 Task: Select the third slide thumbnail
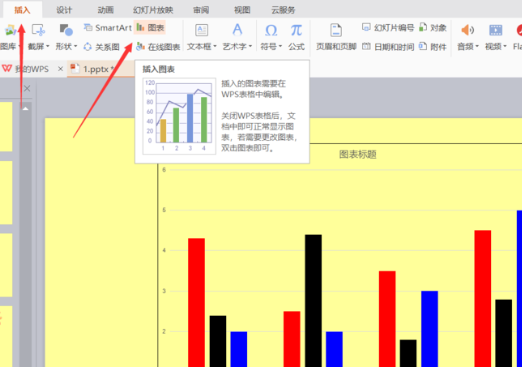(6, 265)
